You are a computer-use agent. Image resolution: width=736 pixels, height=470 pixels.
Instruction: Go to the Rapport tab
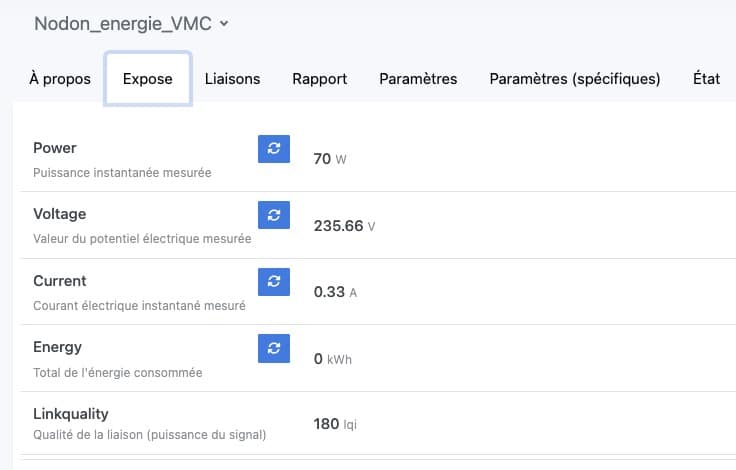[x=320, y=79]
